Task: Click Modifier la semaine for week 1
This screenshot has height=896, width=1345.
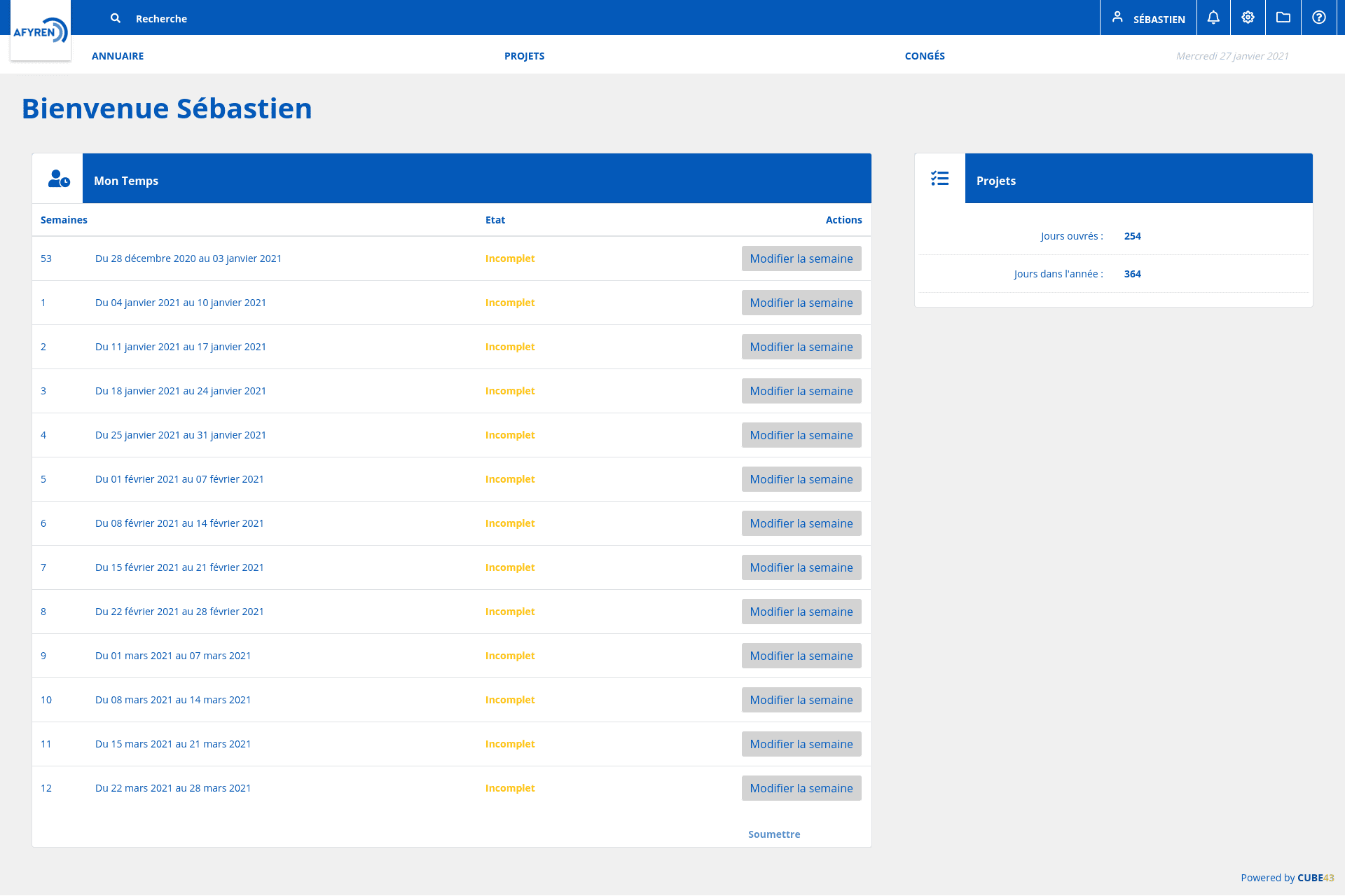Action: coord(801,303)
